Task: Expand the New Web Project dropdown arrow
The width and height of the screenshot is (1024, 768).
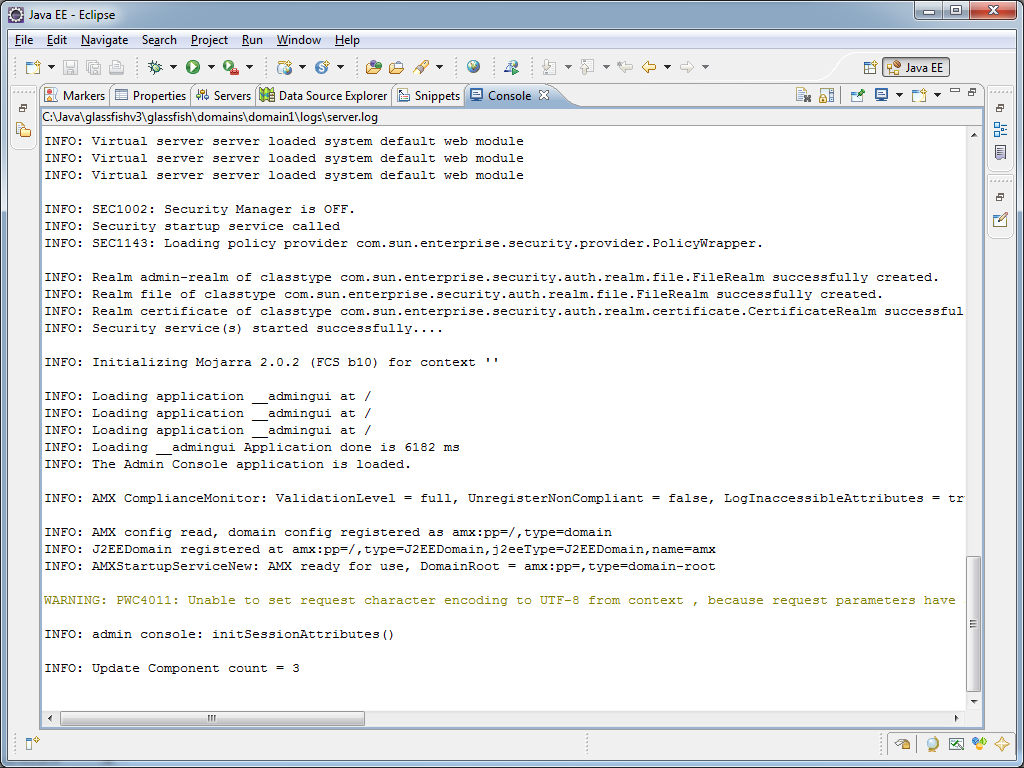Action: coord(302,67)
